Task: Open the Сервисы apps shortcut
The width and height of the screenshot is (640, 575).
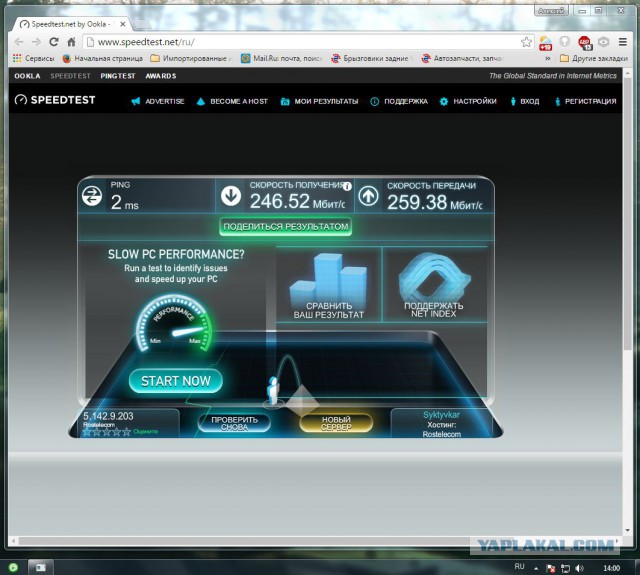Action: (x=33, y=58)
